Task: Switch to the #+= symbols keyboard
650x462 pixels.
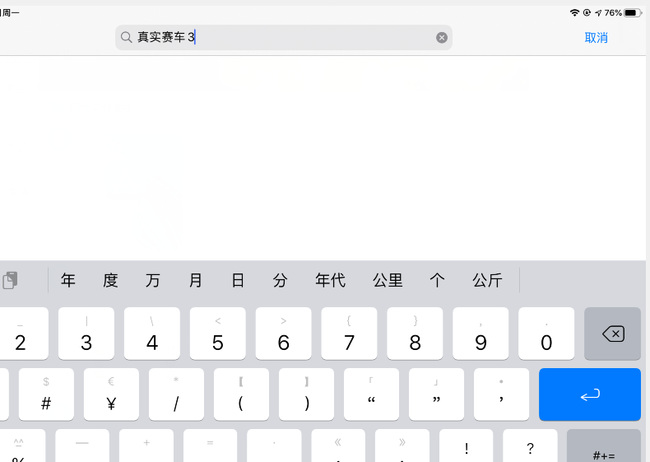Action: click(604, 446)
